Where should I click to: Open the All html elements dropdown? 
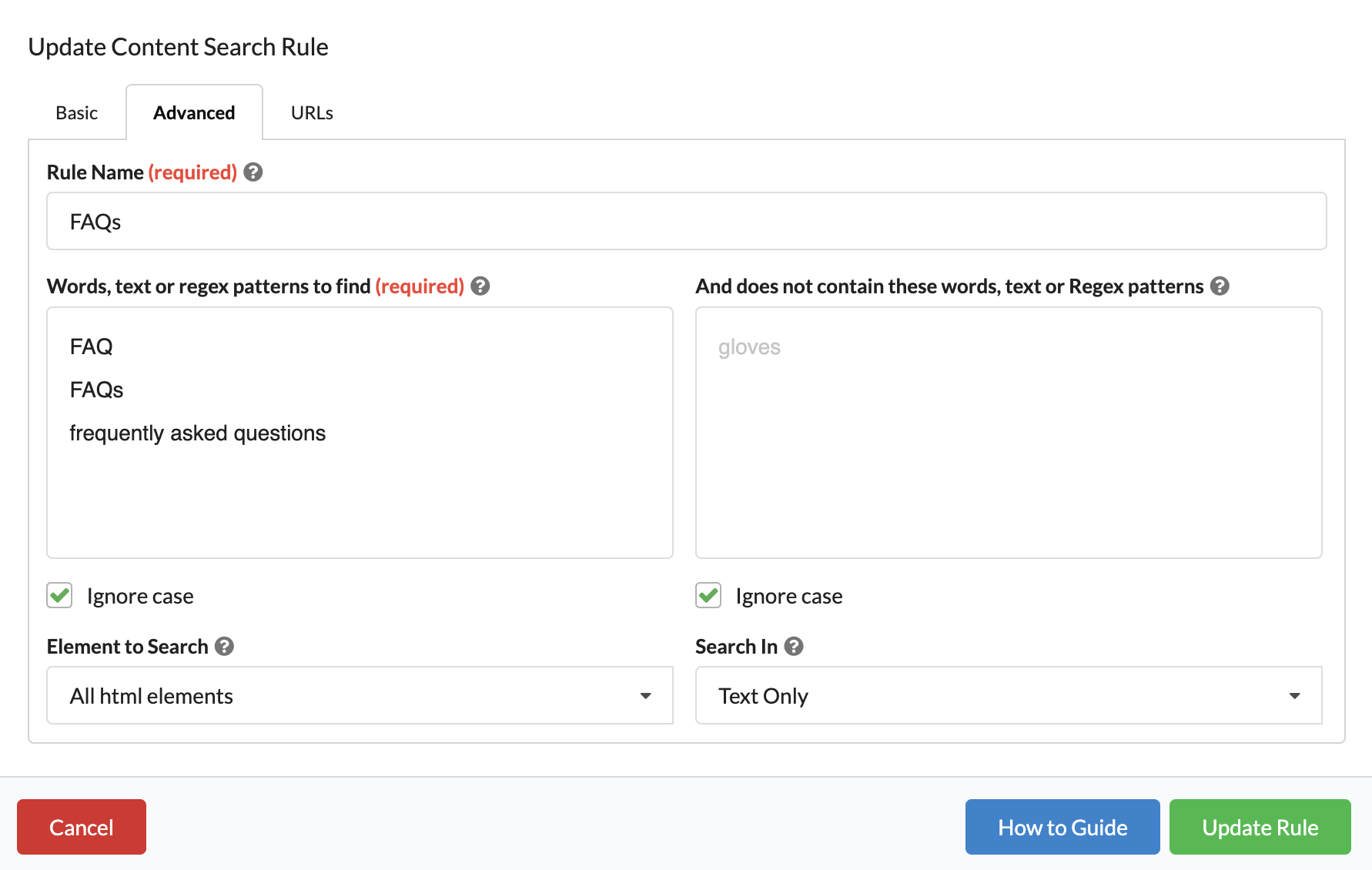pyautogui.click(x=360, y=696)
